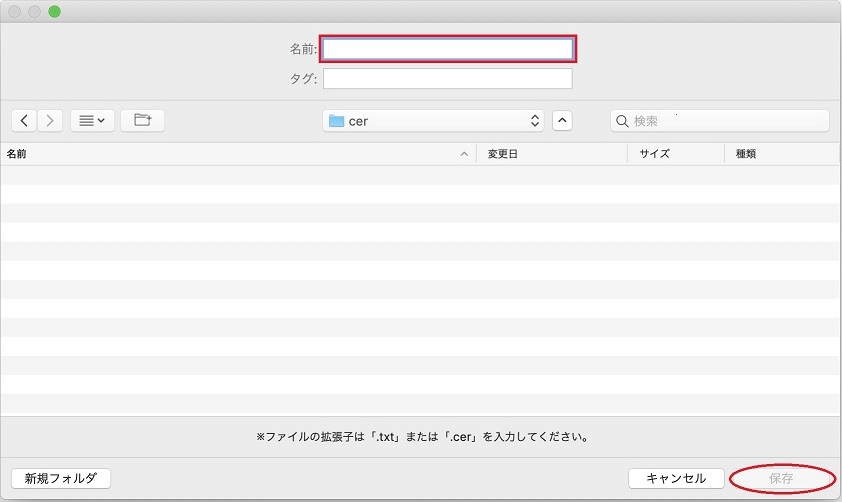Click the folder group icon in toolbar
The image size is (842, 502).
[x=142, y=120]
